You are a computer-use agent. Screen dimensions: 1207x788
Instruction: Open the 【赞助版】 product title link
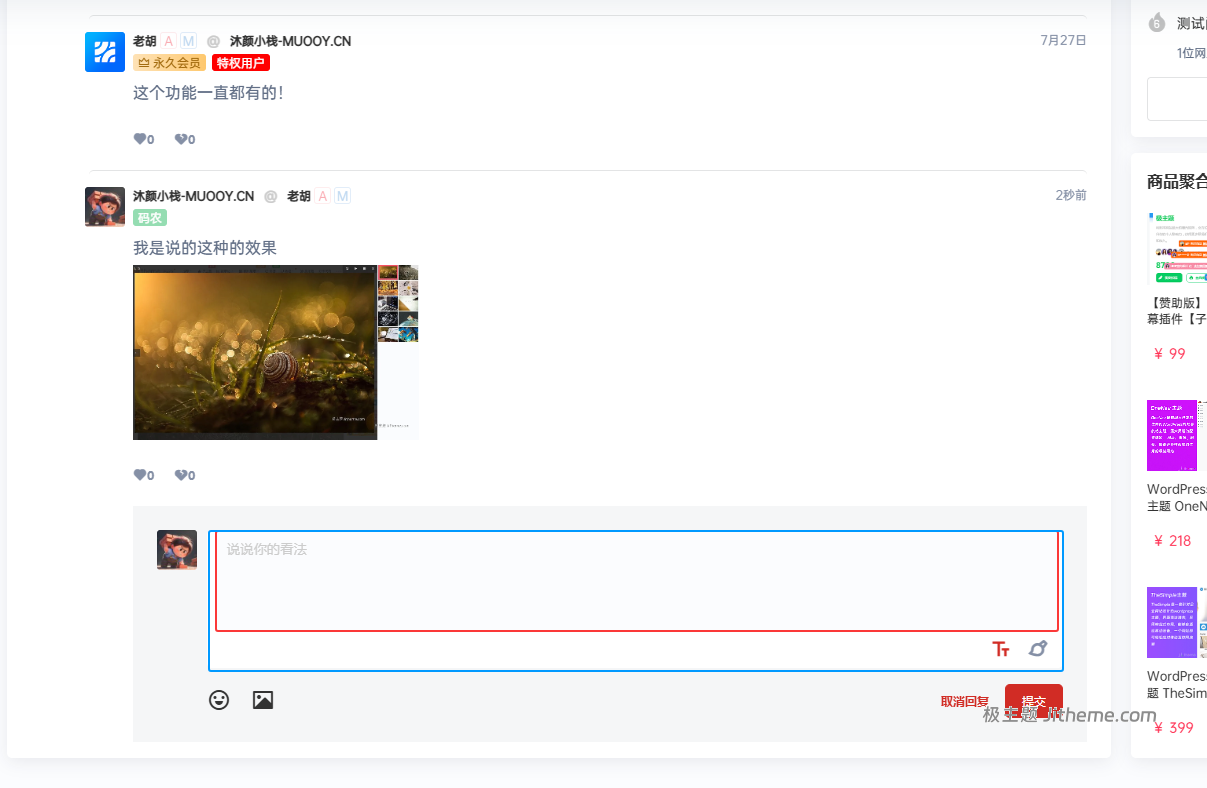click(x=1177, y=311)
